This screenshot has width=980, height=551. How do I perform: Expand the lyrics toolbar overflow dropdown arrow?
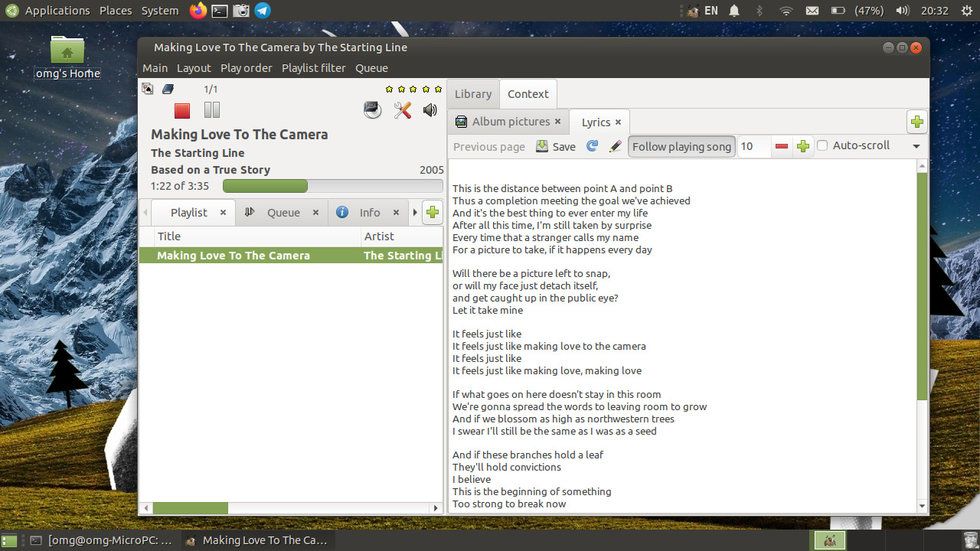916,147
